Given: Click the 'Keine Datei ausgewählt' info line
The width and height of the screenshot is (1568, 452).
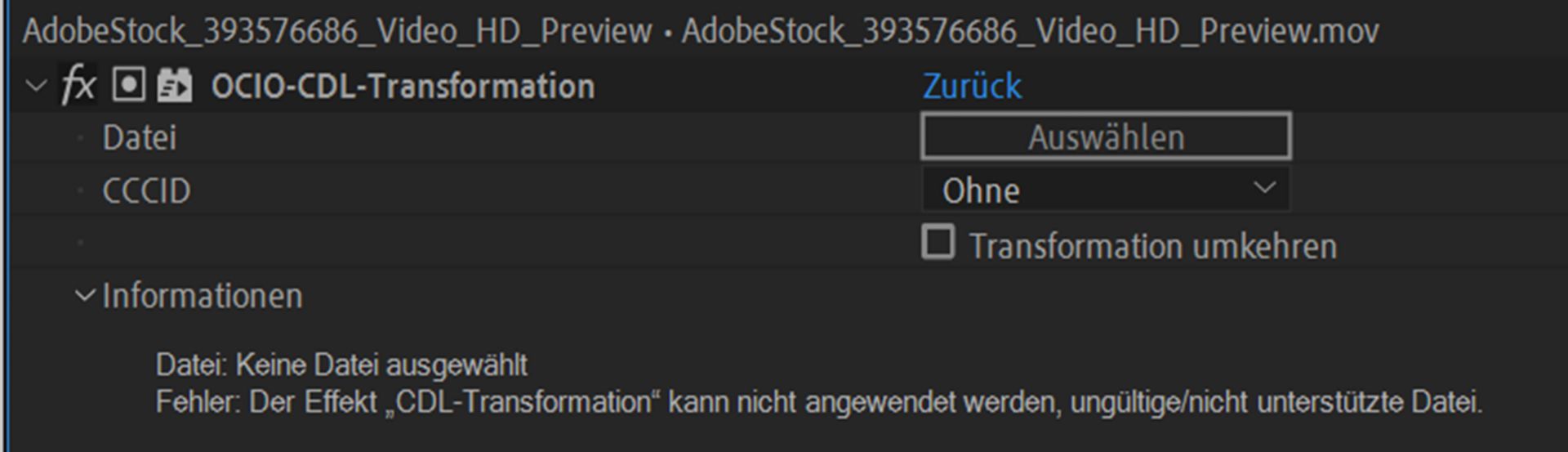Looking at the screenshot, I should click(341, 365).
